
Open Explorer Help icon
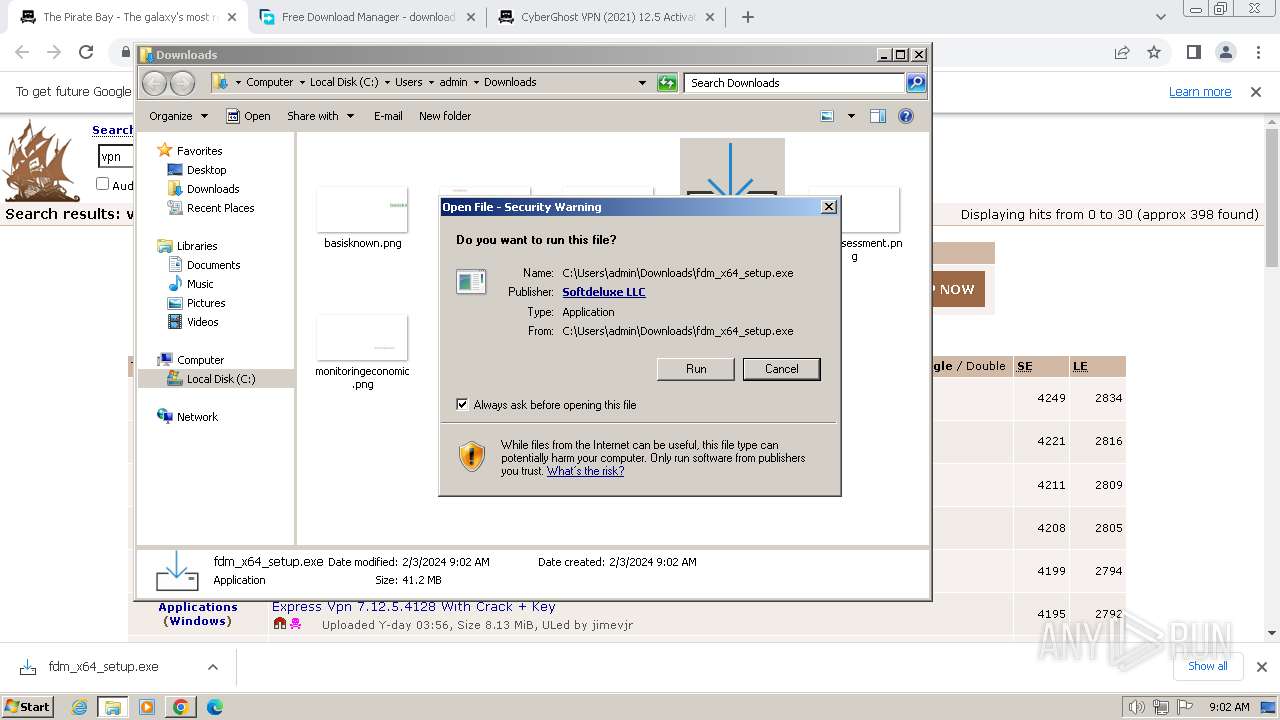906,116
